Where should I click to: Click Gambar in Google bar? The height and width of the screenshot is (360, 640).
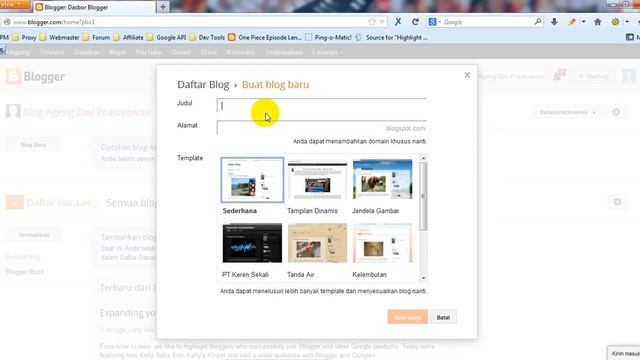pyautogui.click(x=87, y=52)
